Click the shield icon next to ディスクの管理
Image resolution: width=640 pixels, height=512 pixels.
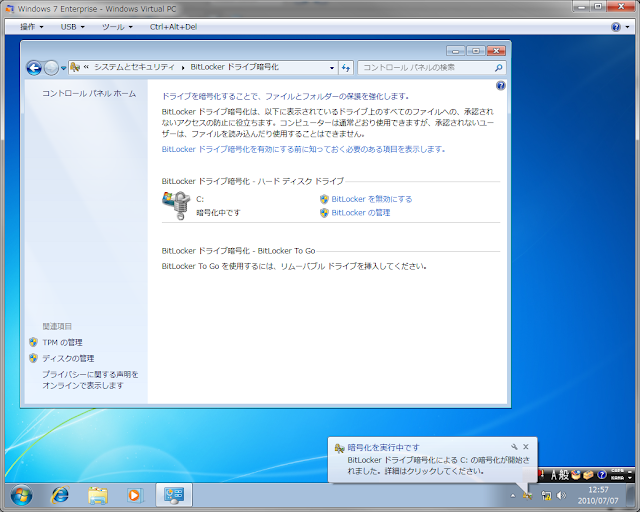33,358
